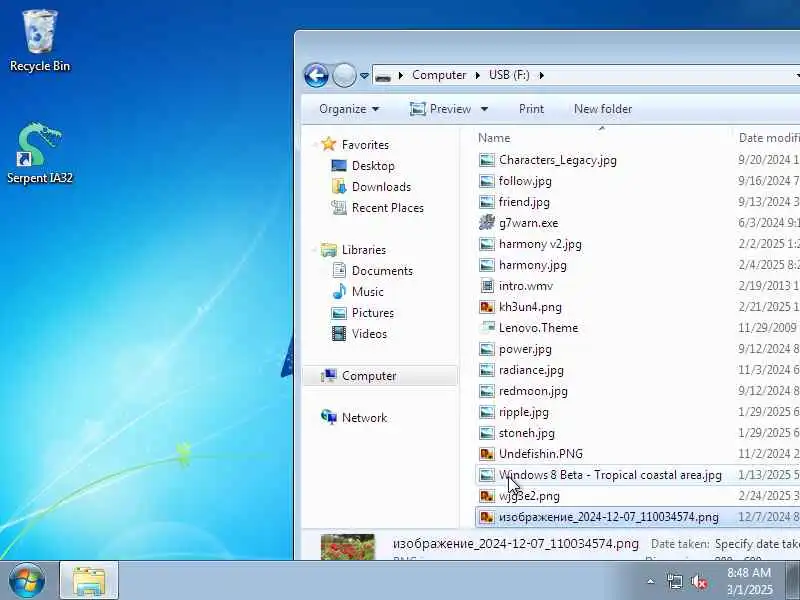Select the redmoon.jpg file icon
800x600 pixels.
(487, 391)
